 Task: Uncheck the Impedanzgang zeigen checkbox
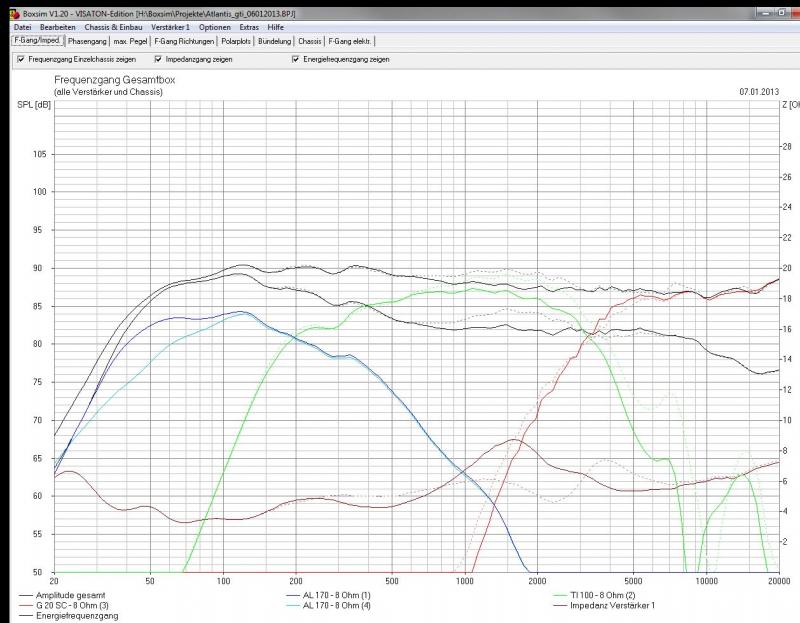[158, 60]
